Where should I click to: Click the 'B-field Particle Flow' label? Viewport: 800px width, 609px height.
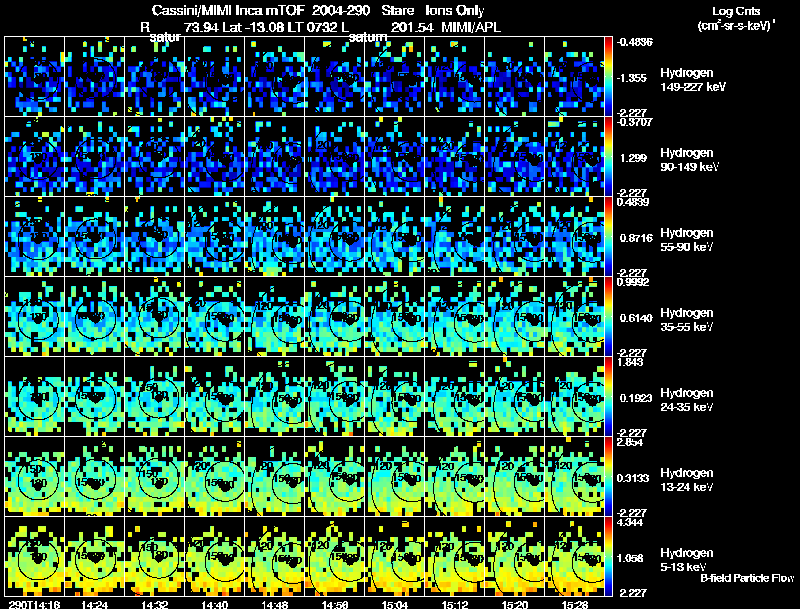pos(747,578)
